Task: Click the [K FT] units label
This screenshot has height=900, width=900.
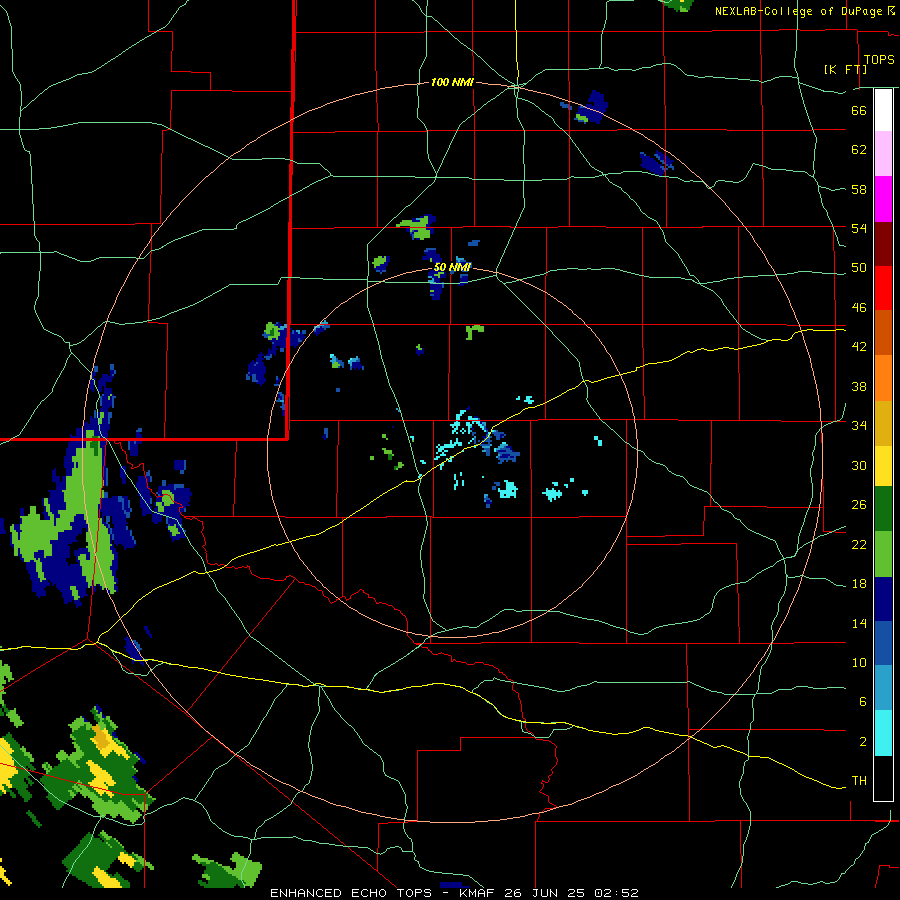Action: [845, 69]
